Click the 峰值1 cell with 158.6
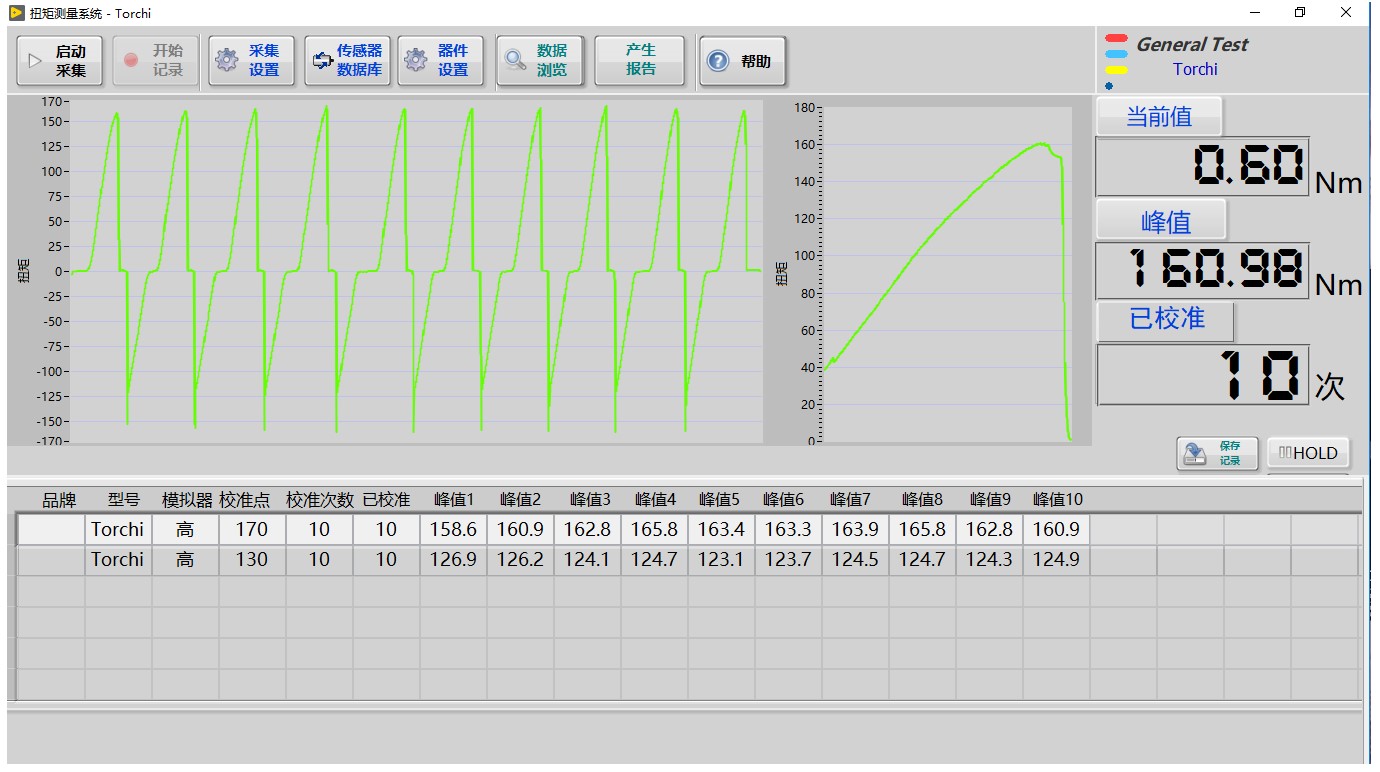 coord(453,530)
